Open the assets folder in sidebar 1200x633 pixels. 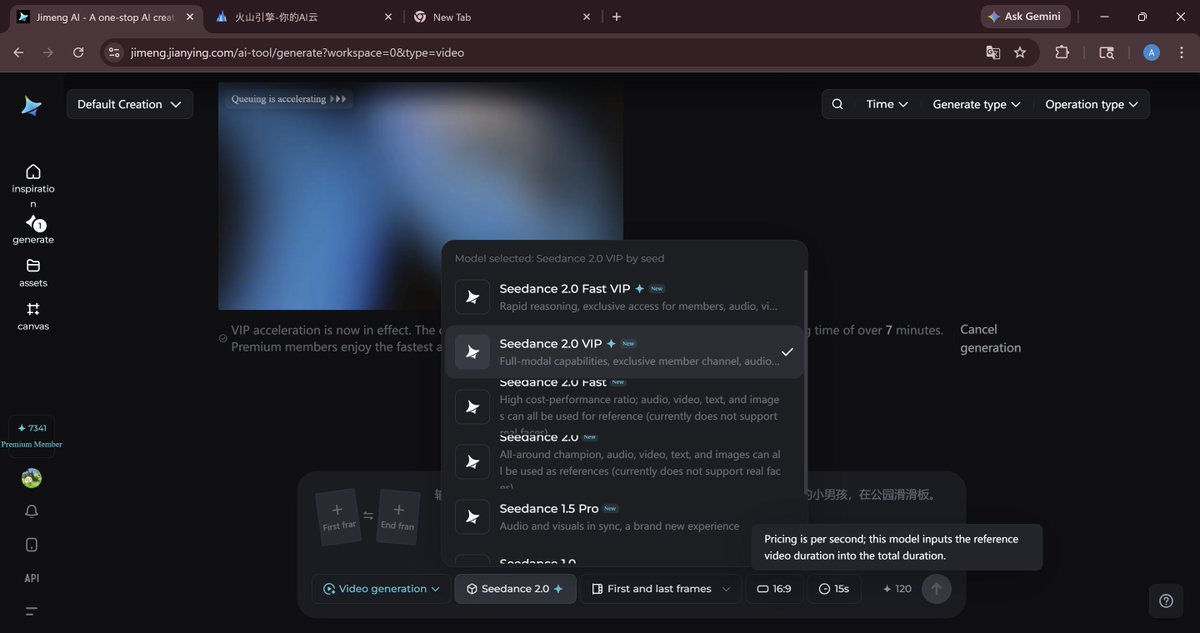pyautogui.click(x=33, y=273)
